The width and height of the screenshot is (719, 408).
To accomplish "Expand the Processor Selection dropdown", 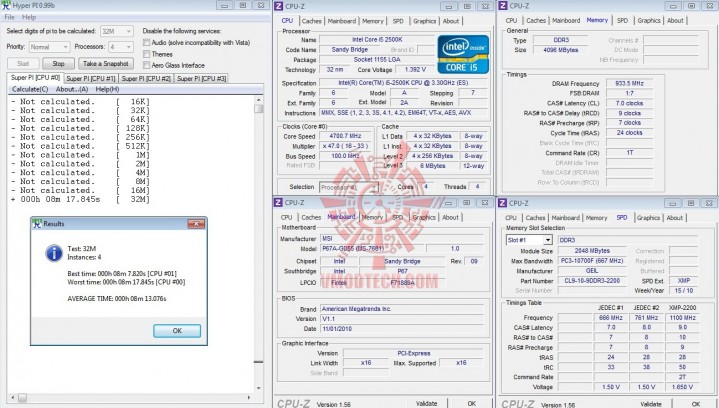I will tap(349, 187).
